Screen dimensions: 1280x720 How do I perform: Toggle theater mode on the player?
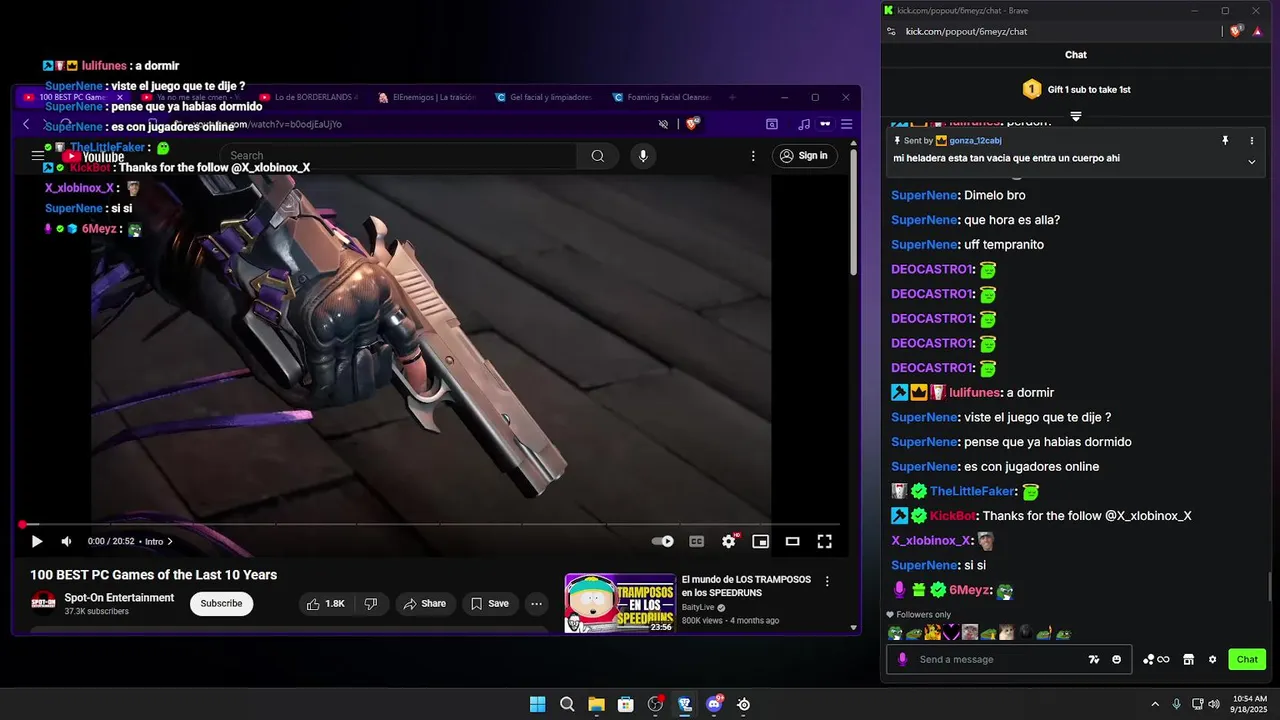click(x=792, y=541)
